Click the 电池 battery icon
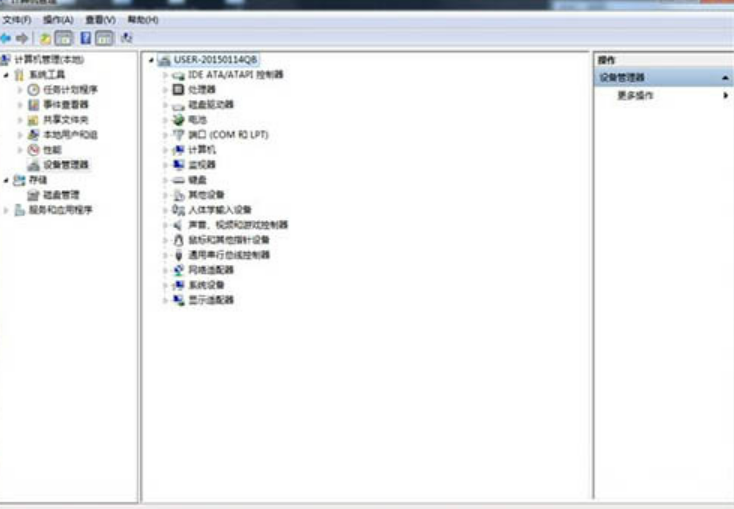734x509 pixels. click(178, 119)
